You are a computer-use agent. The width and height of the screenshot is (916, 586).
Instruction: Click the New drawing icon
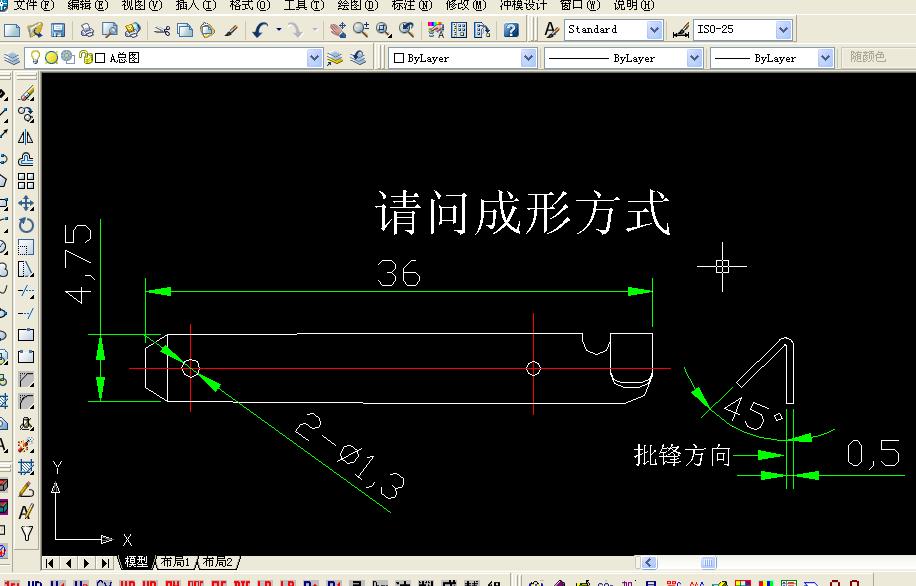pos(12,30)
